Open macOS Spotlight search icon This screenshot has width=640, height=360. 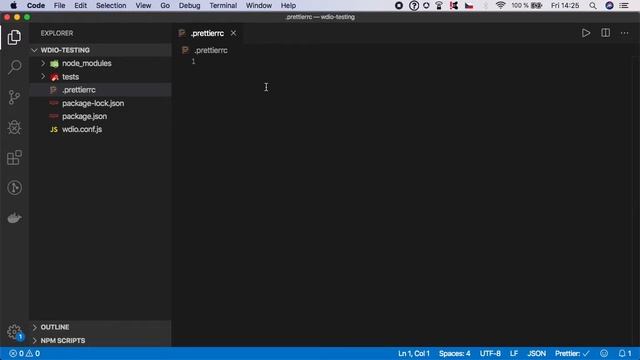coord(593,6)
